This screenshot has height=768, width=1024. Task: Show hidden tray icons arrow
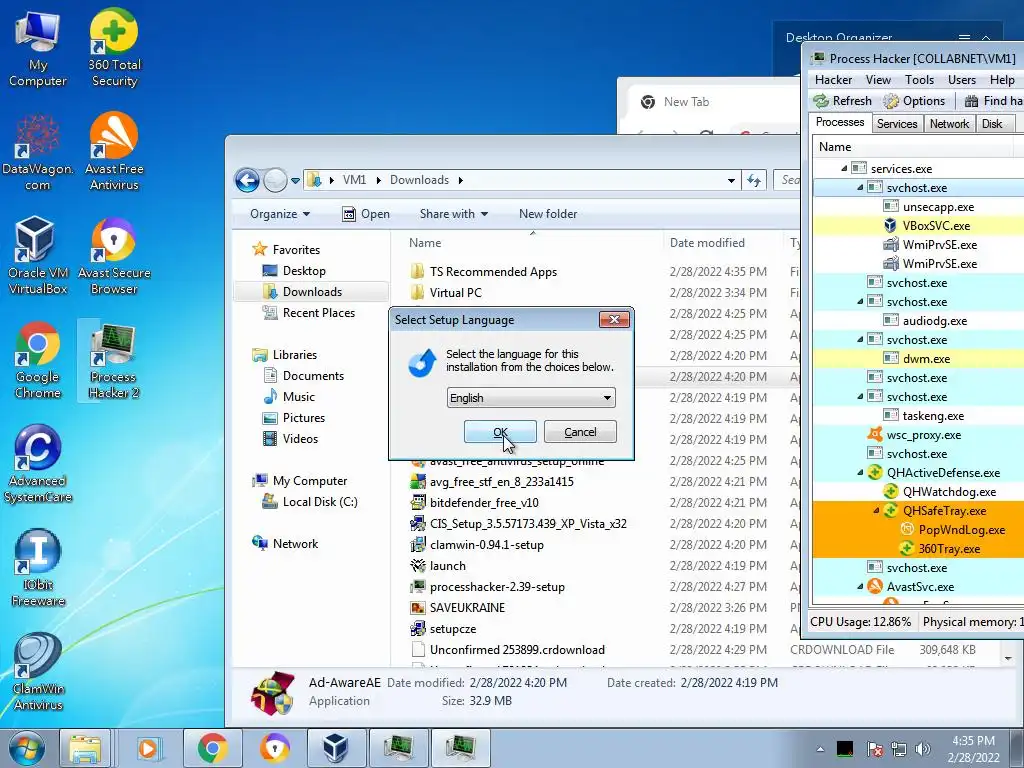820,749
